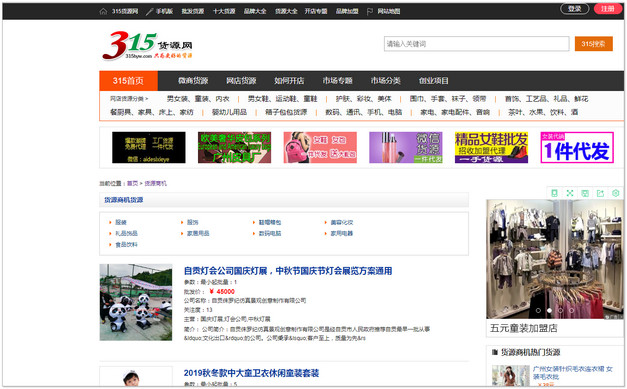This screenshot has width=627, height=389.
Task: Click the 广州皮具厂 banner ad
Action: (x=234, y=148)
